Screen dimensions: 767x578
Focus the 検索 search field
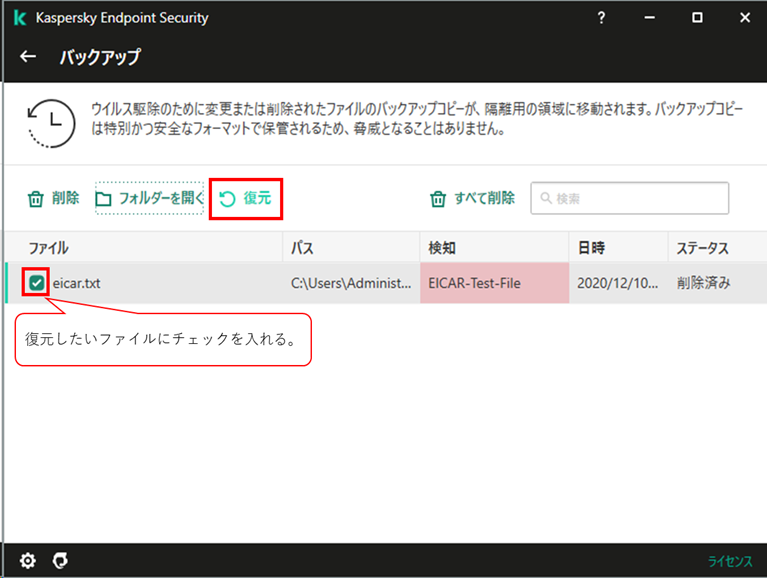click(630, 198)
